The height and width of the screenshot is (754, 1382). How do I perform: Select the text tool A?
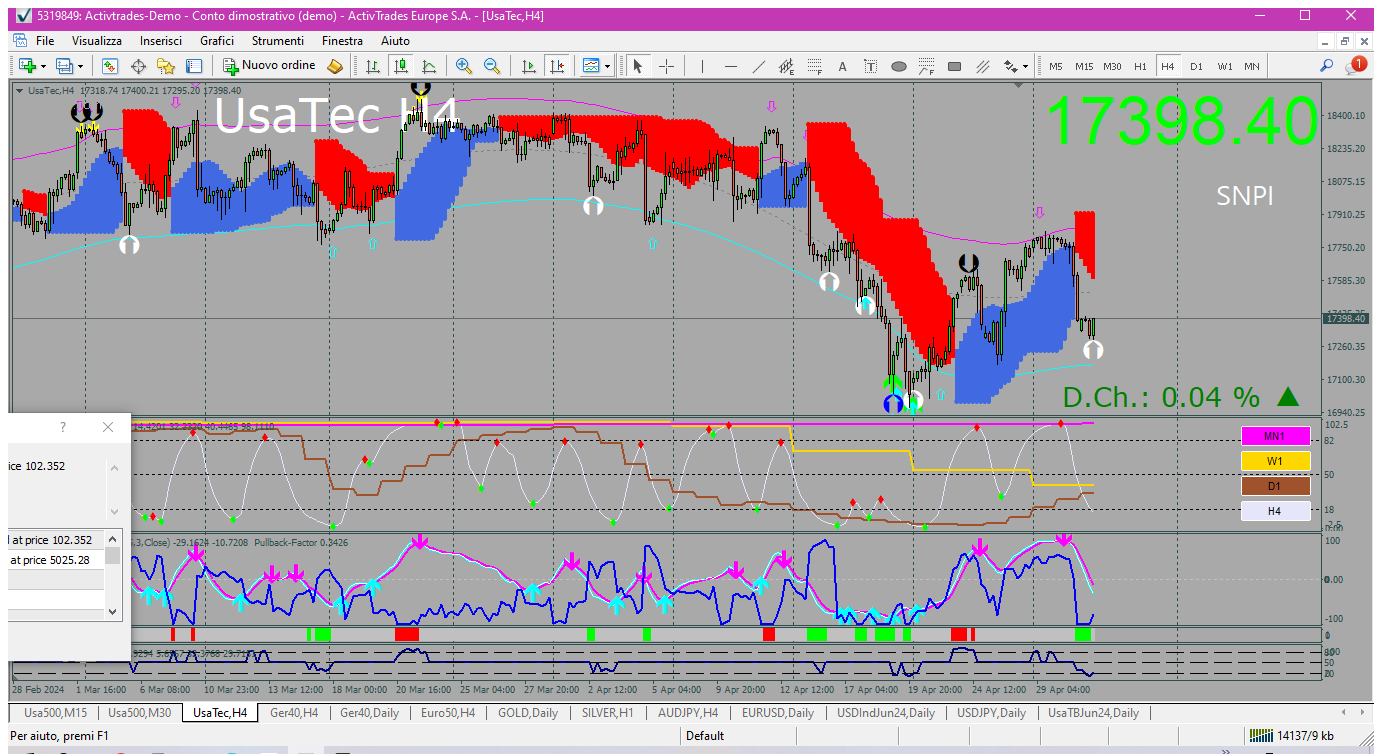click(842, 66)
